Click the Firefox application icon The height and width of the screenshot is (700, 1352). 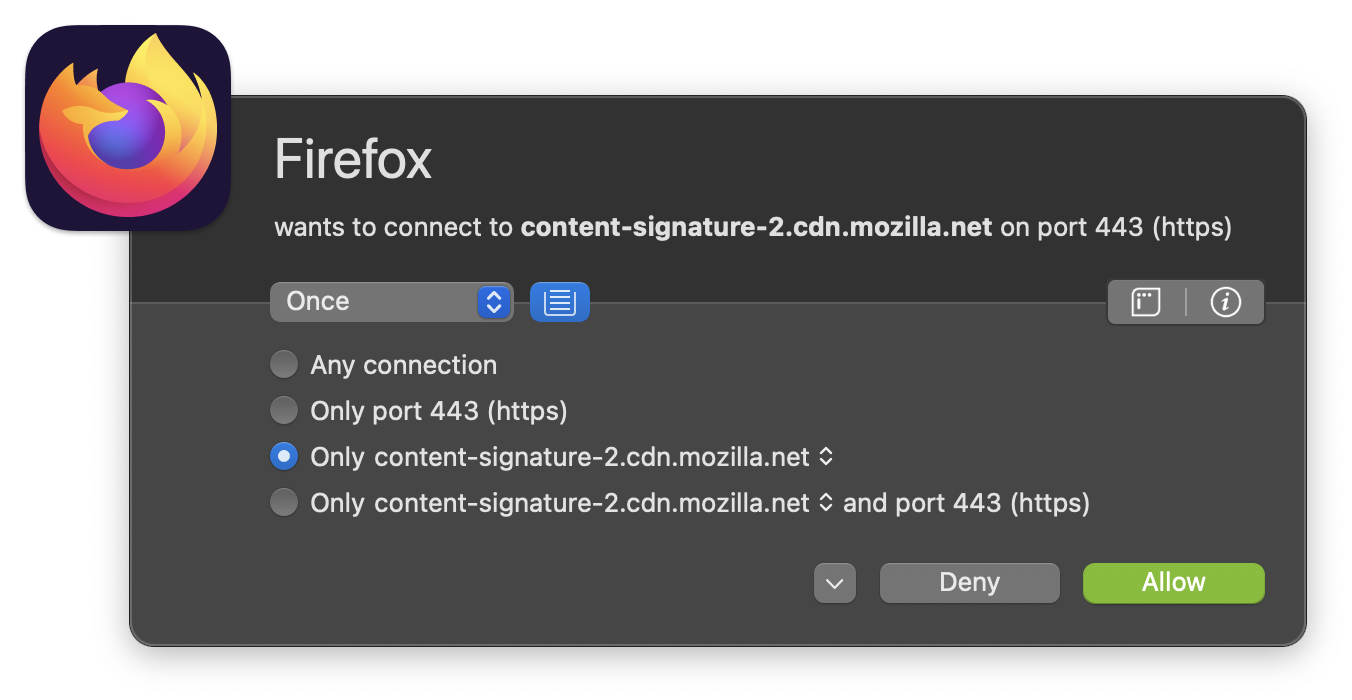click(x=128, y=128)
